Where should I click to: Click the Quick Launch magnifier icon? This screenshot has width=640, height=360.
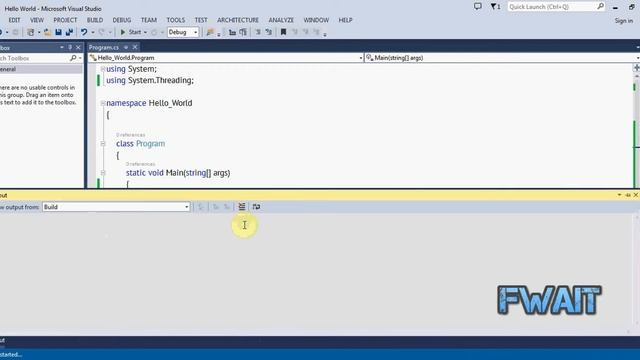coord(600,7)
